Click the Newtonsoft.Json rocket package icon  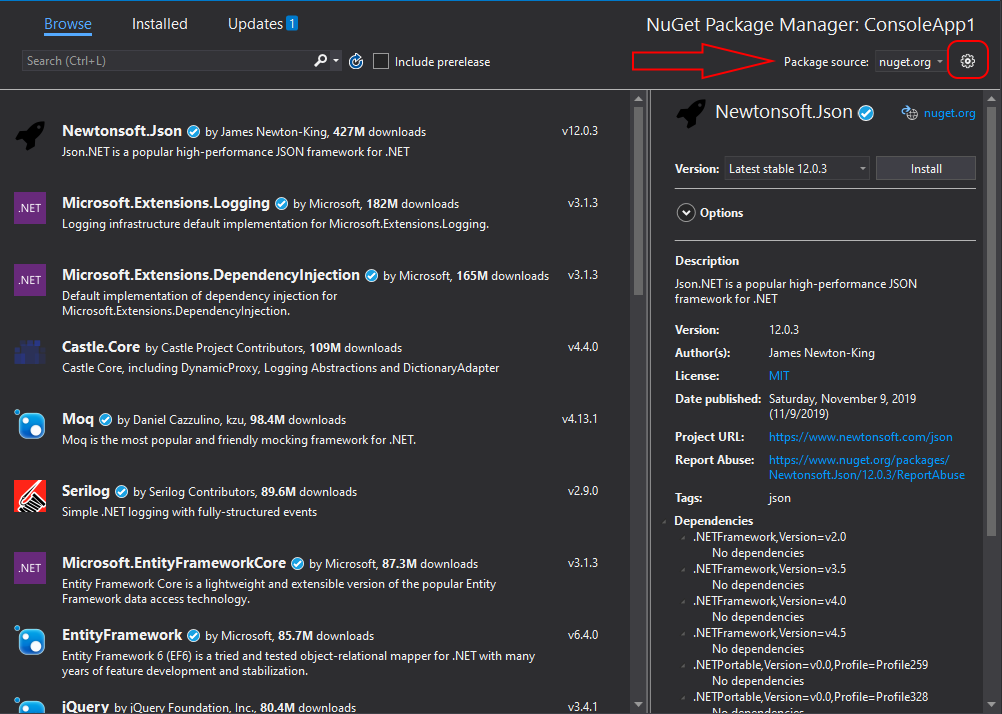click(x=29, y=135)
